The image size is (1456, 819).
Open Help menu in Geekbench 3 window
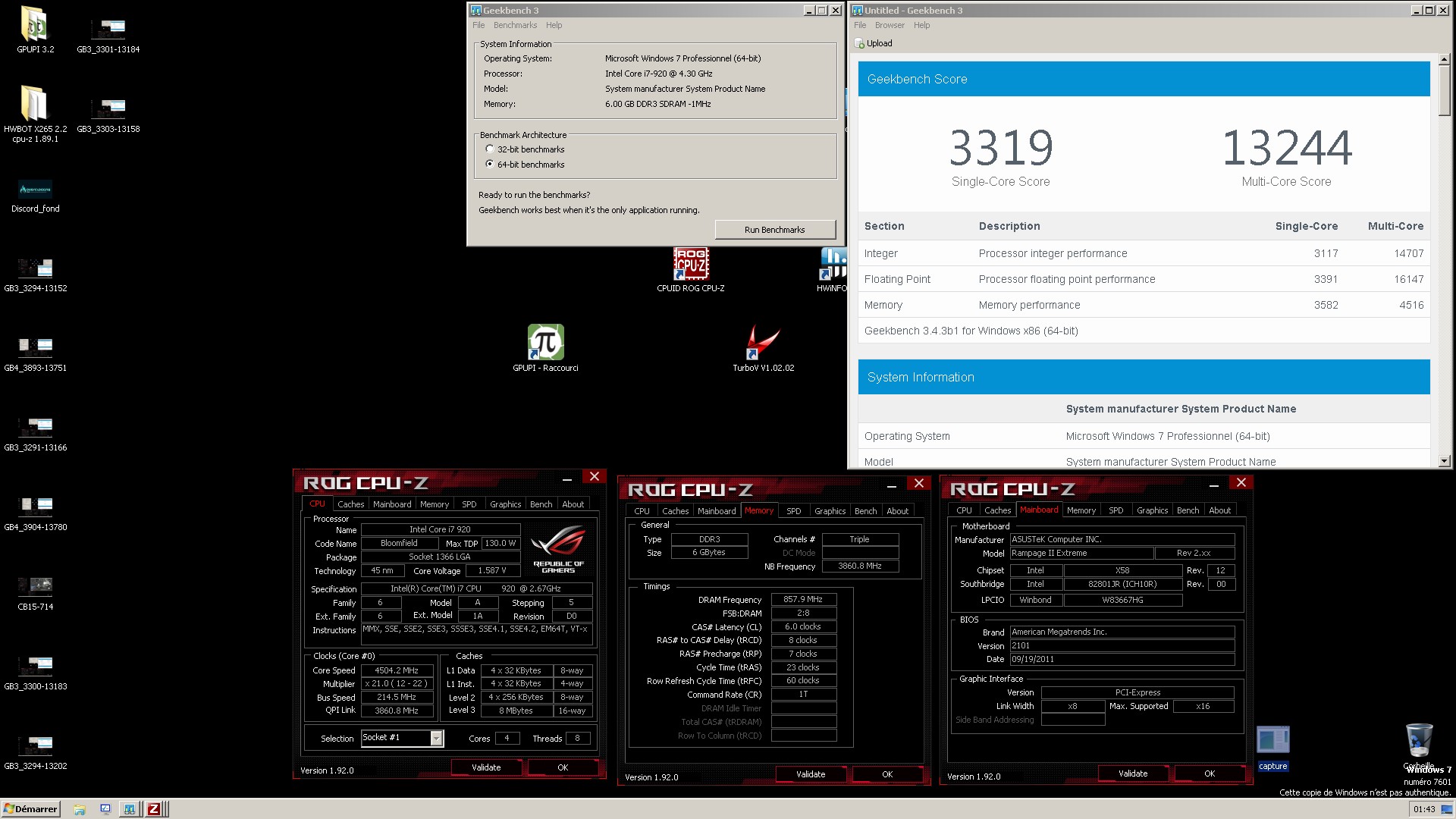[x=554, y=25]
